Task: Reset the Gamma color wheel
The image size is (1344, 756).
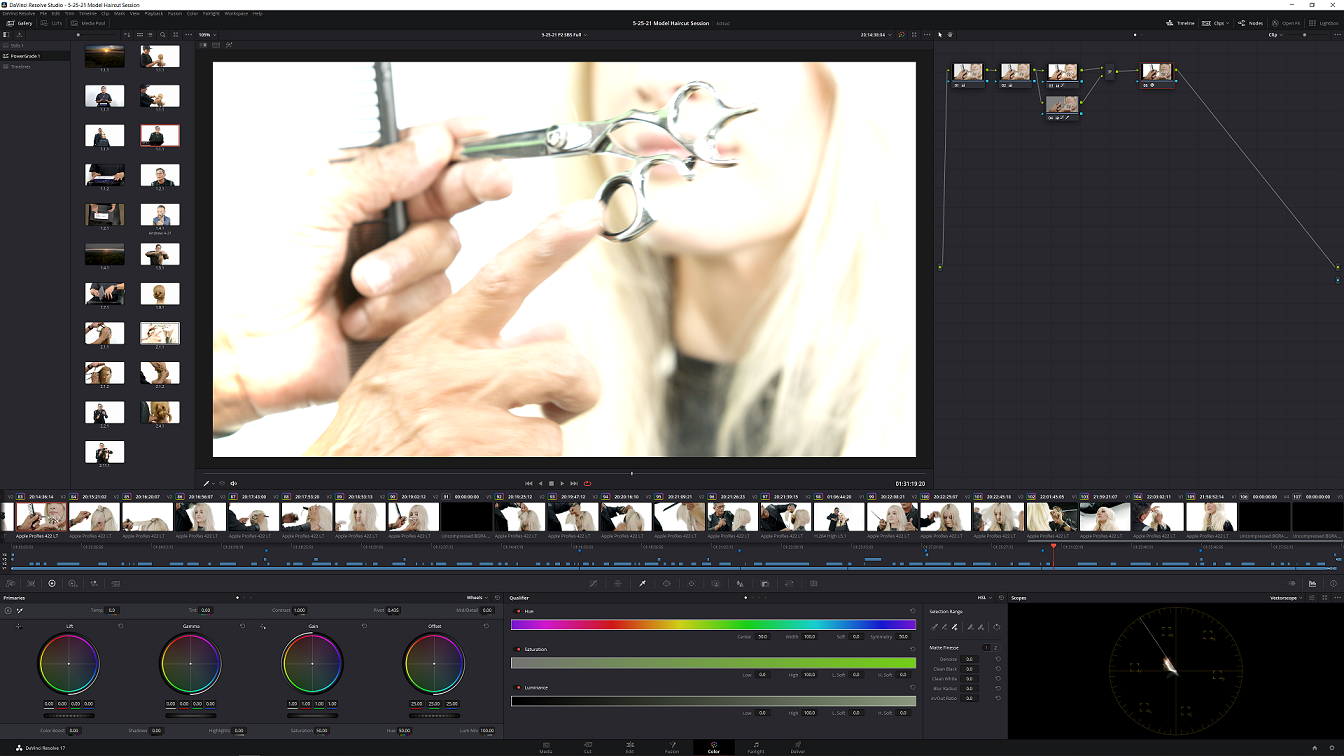Action: [242, 626]
